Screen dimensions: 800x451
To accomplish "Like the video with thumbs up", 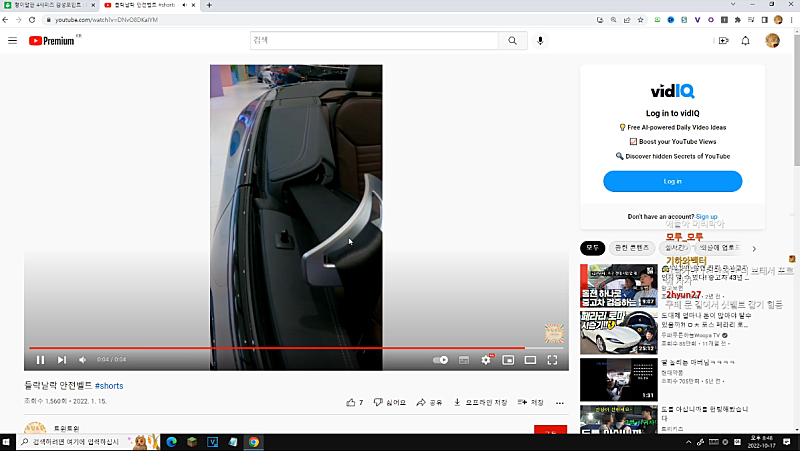I will [x=355, y=403].
